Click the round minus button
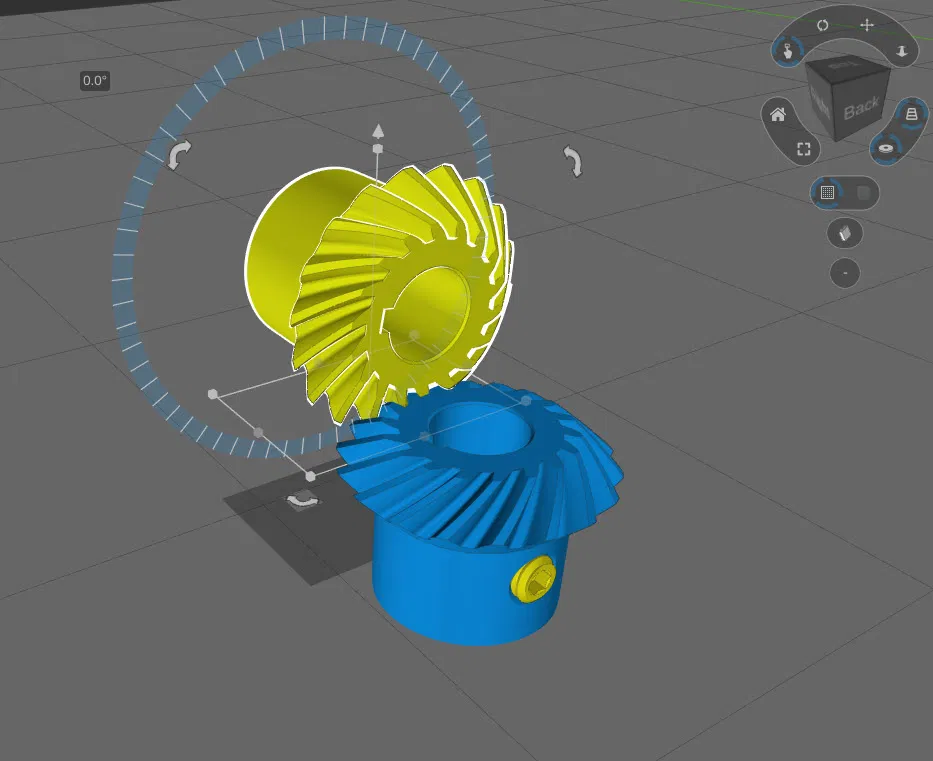 point(845,273)
